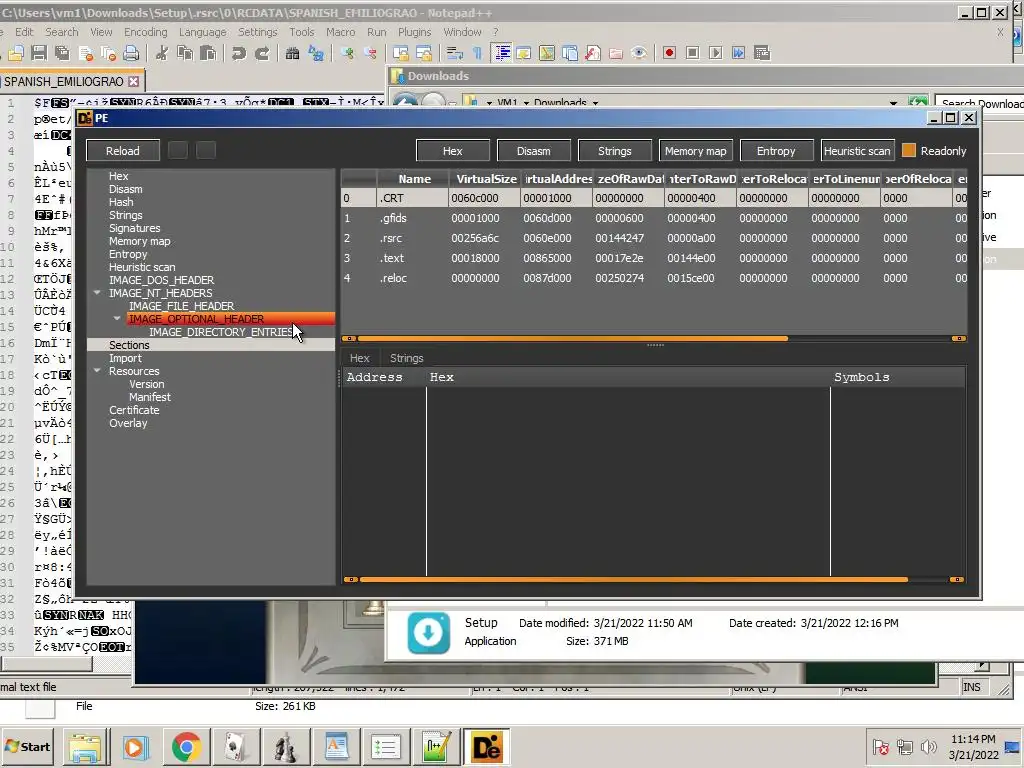This screenshot has height=768, width=1024.
Task: Collapse IMAGE_NT_HEADERS tree node arrow
Action: (x=97, y=293)
